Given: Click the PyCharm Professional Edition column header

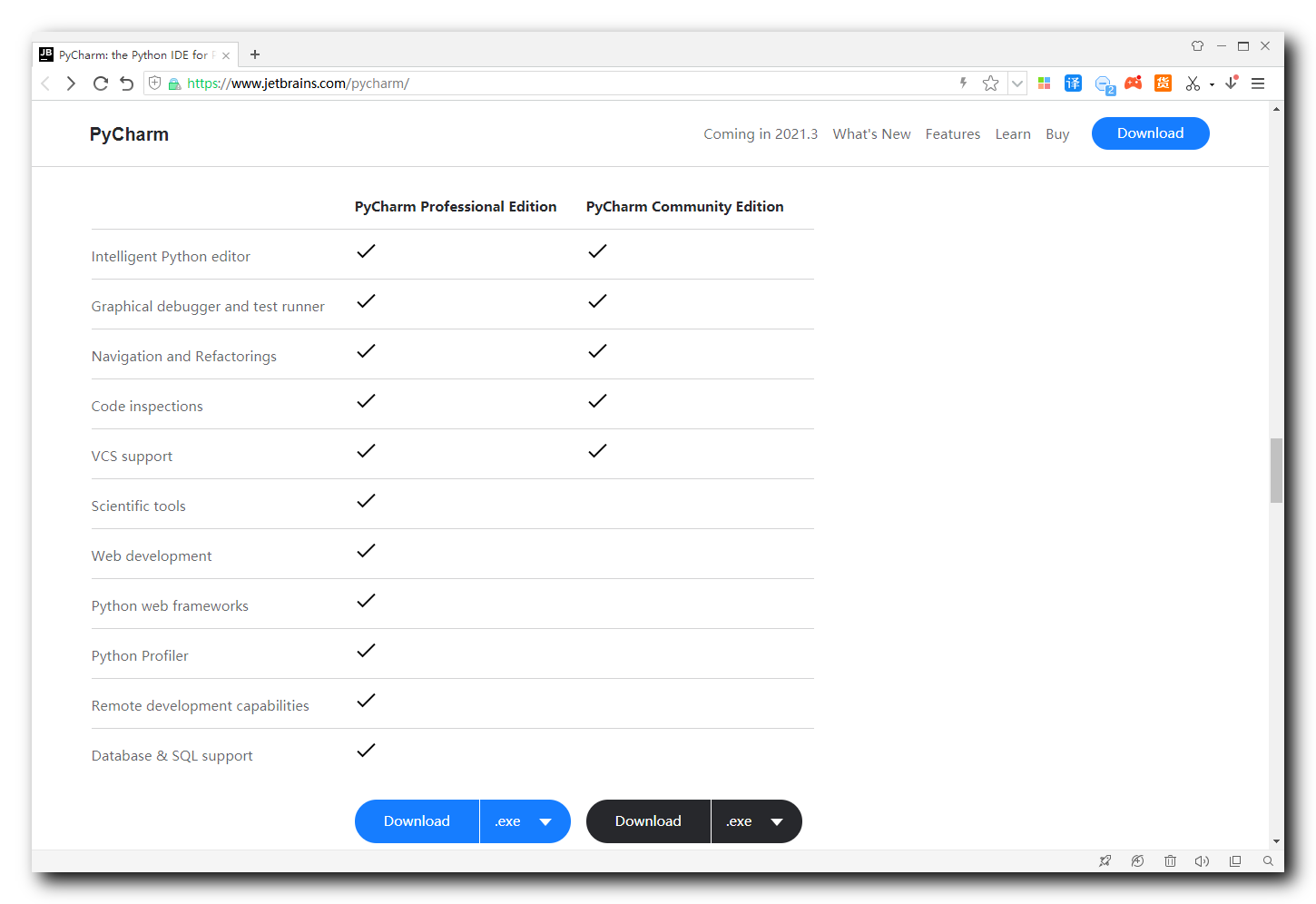Looking at the screenshot, I should point(456,207).
